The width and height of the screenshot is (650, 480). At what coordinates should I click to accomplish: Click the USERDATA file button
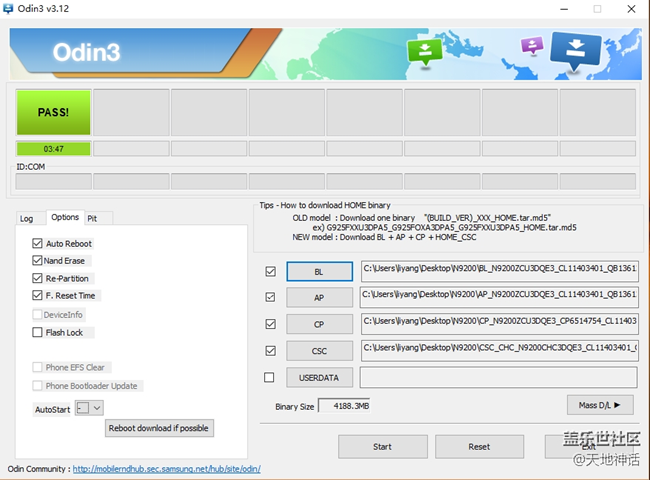click(x=319, y=378)
